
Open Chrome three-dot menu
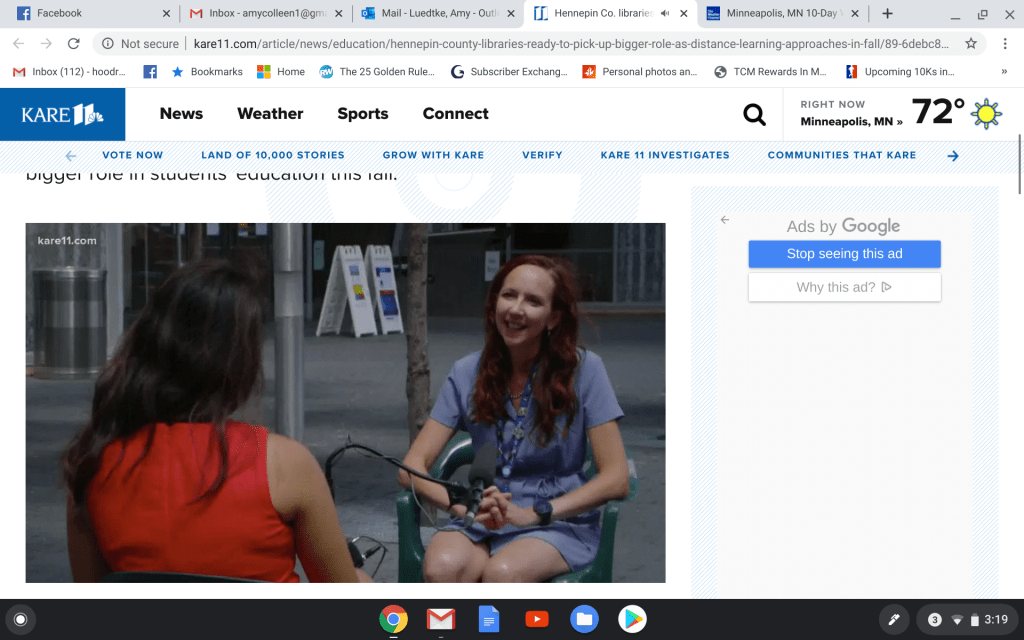point(1005,44)
